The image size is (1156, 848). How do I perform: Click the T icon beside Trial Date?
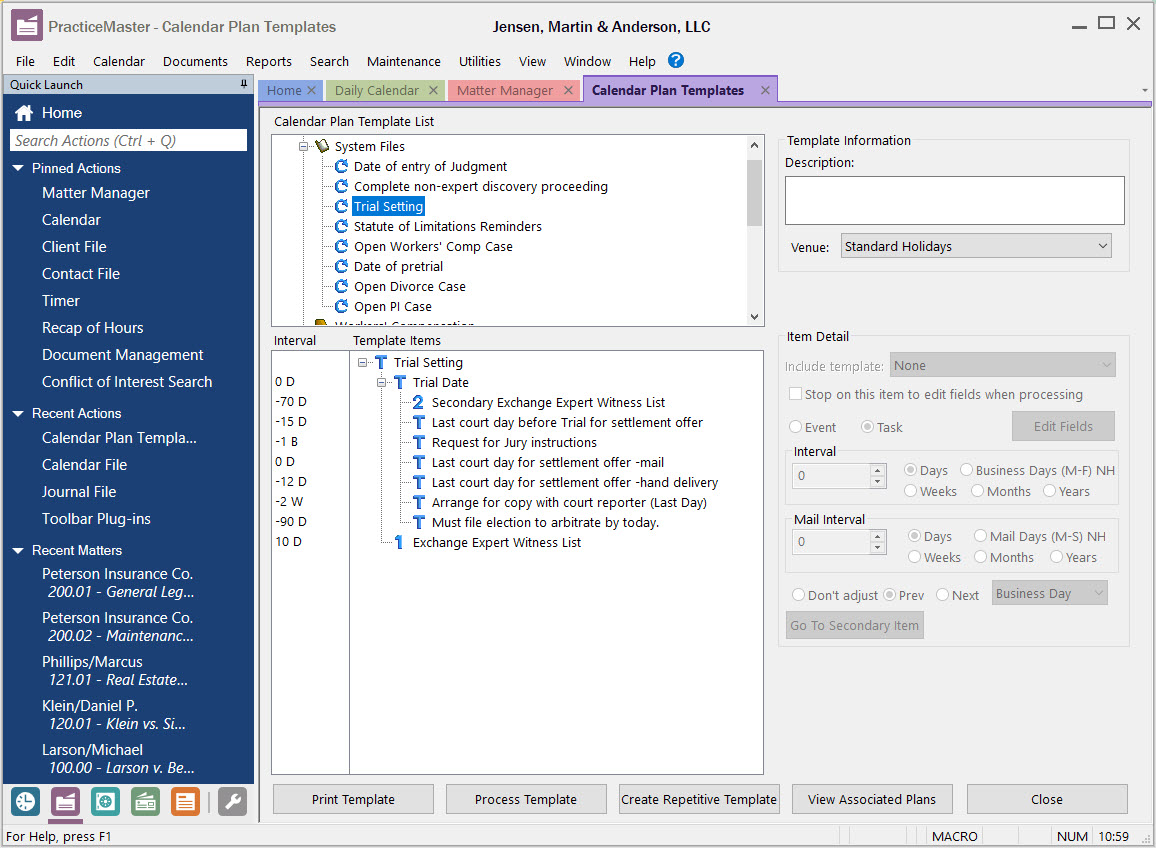coord(400,382)
